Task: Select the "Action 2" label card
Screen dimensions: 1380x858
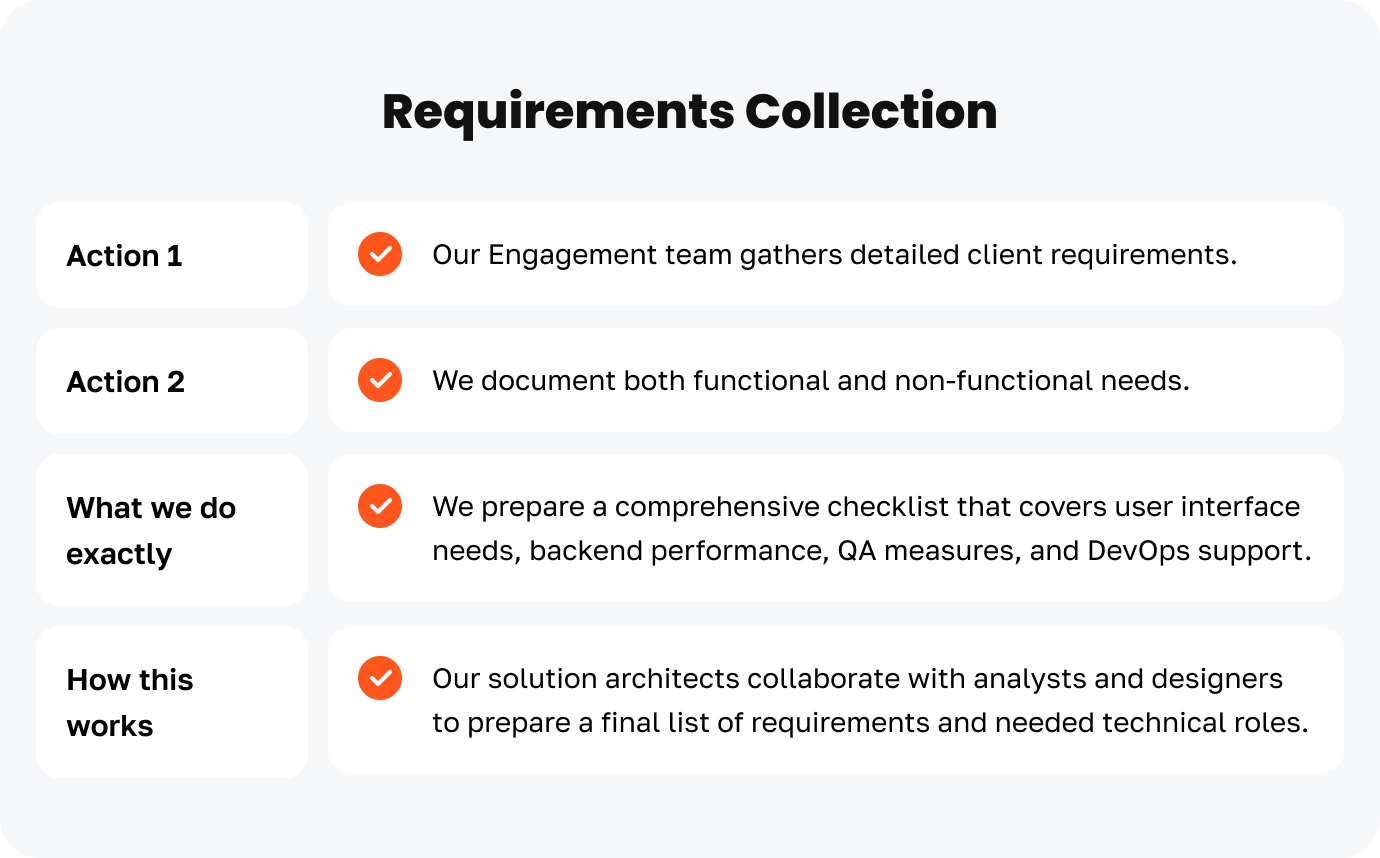Action: [x=171, y=382]
